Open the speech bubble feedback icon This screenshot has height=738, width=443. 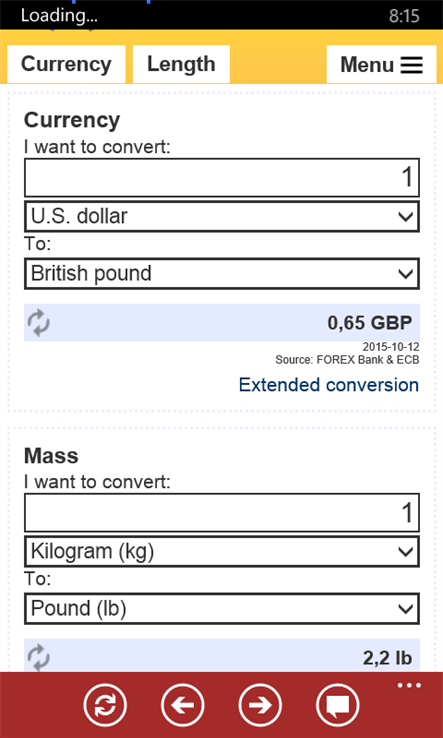338,705
